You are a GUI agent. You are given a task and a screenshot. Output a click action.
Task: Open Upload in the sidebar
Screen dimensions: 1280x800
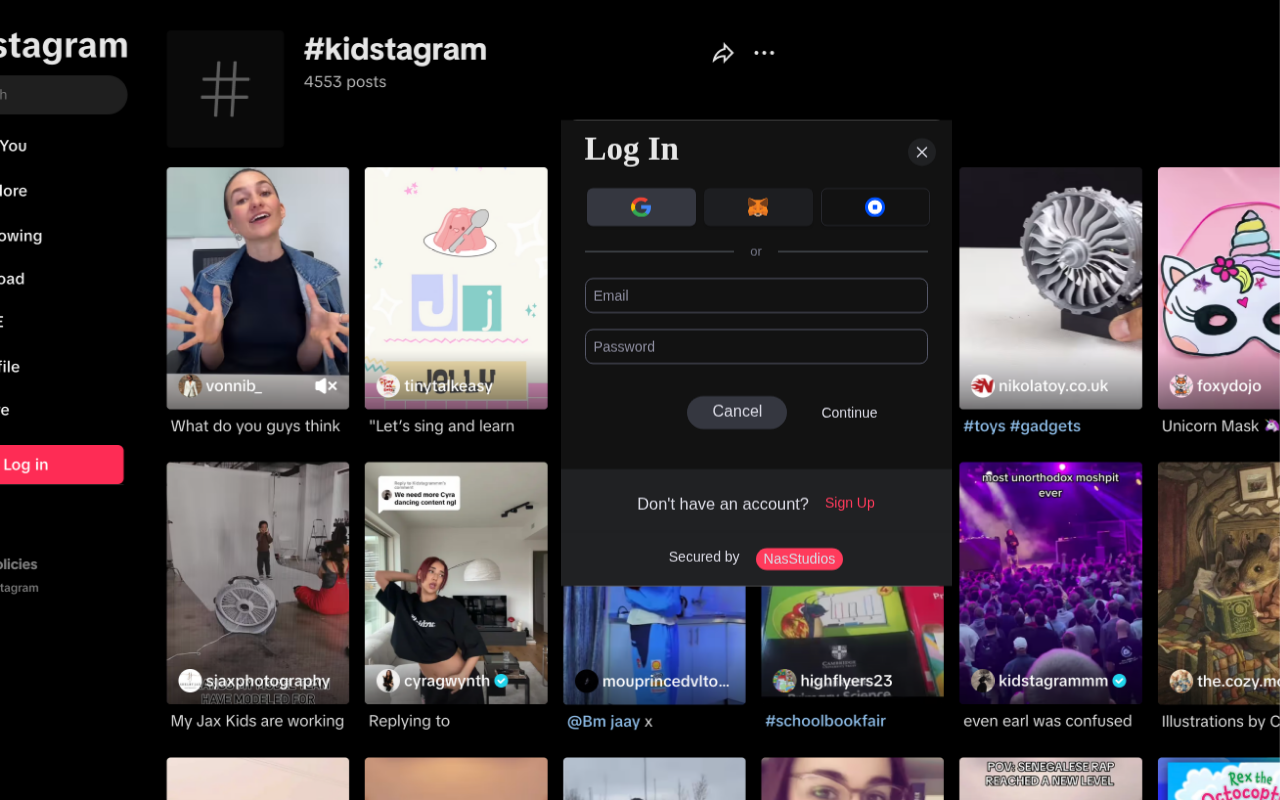13,279
